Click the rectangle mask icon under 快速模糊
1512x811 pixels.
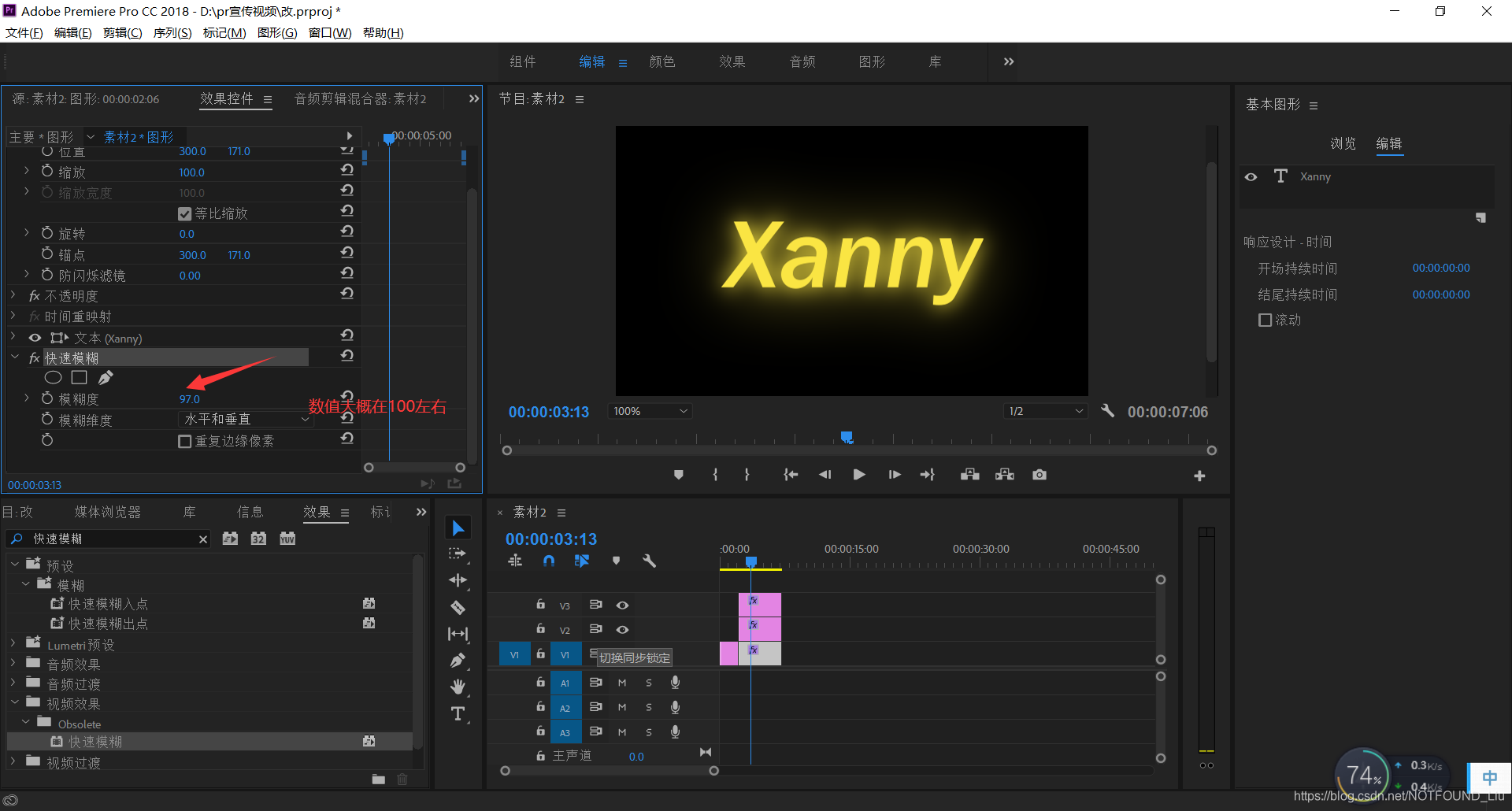(x=79, y=378)
